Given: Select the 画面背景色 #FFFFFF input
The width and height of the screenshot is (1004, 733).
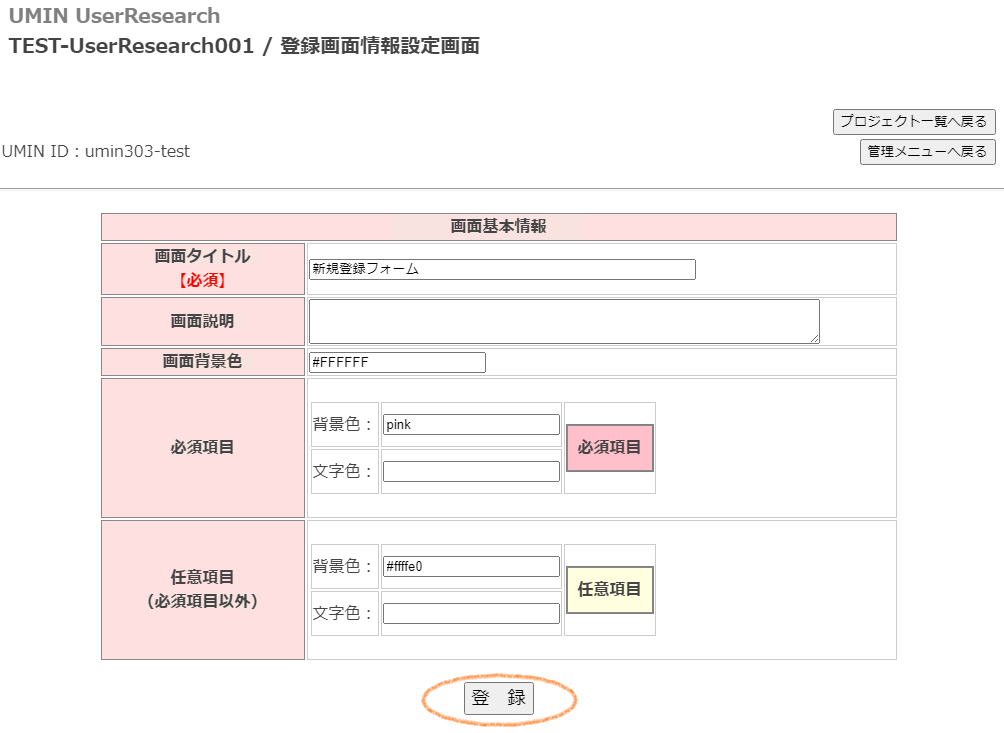Looking at the screenshot, I should (397, 362).
